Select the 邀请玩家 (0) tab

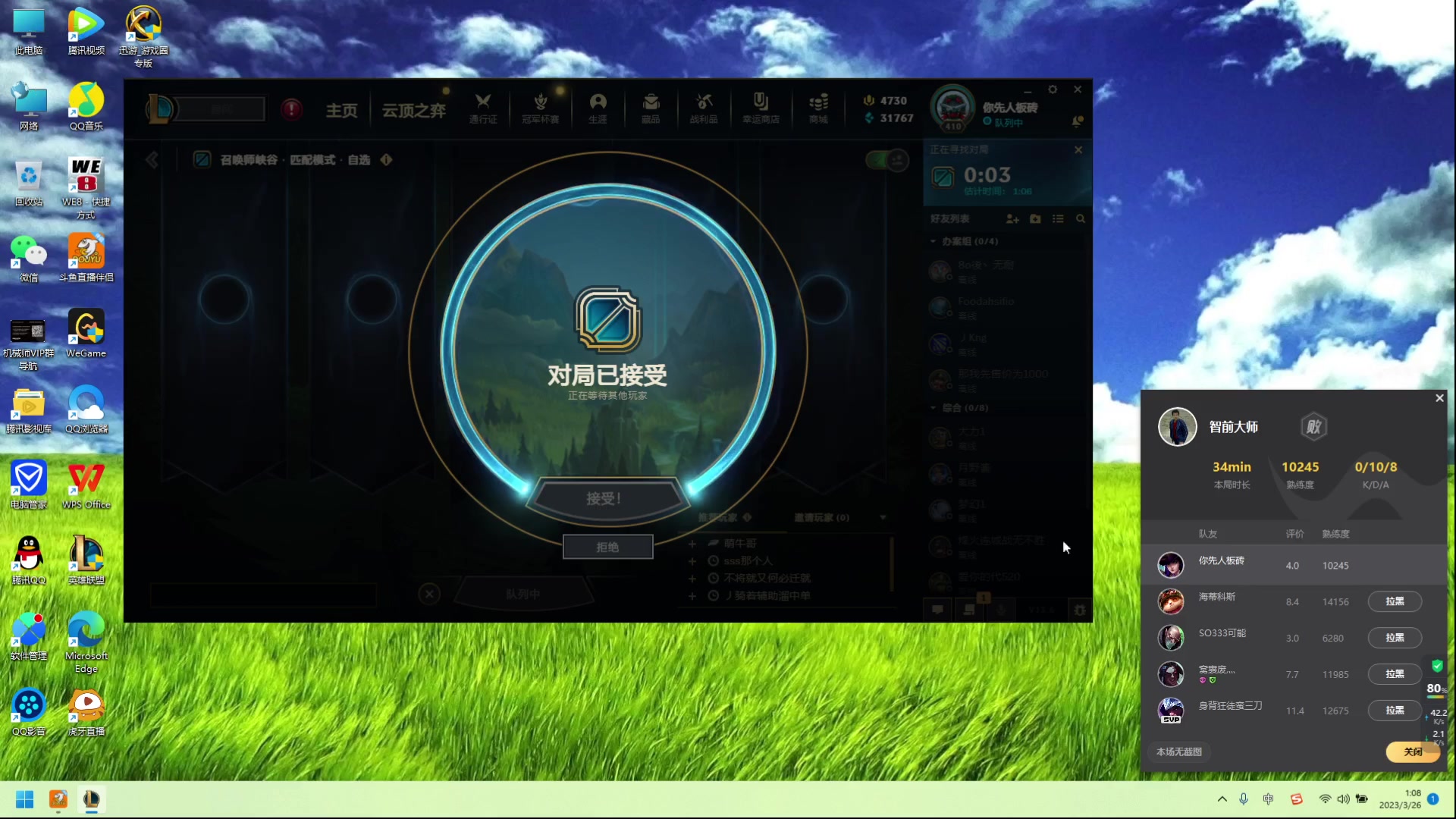point(821,517)
